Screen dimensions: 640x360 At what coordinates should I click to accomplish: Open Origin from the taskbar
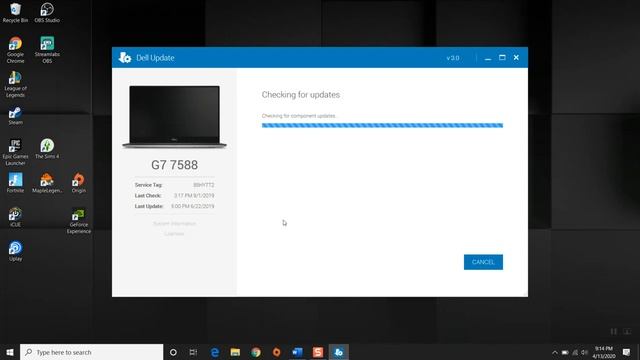276,352
